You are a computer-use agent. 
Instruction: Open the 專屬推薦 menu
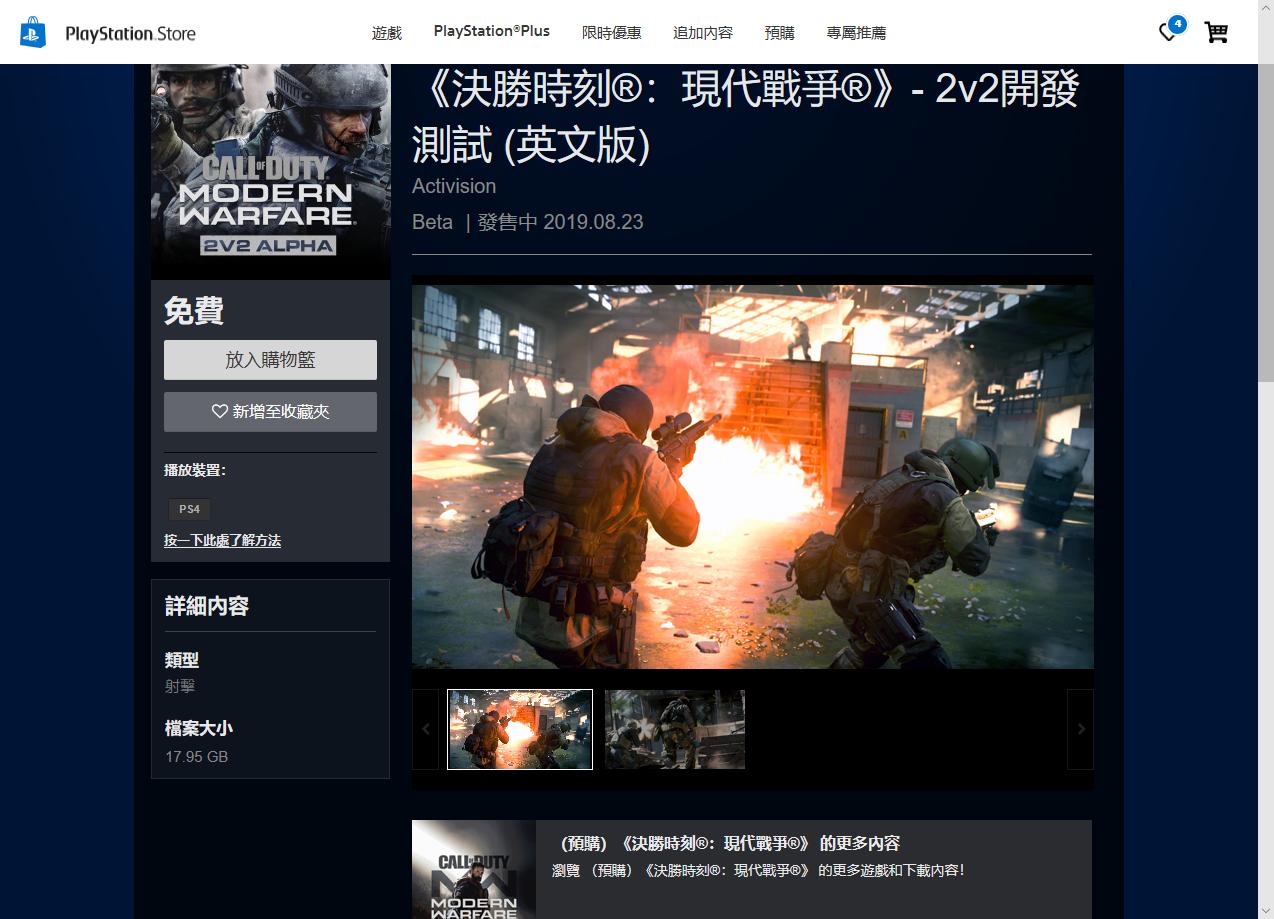click(x=856, y=33)
